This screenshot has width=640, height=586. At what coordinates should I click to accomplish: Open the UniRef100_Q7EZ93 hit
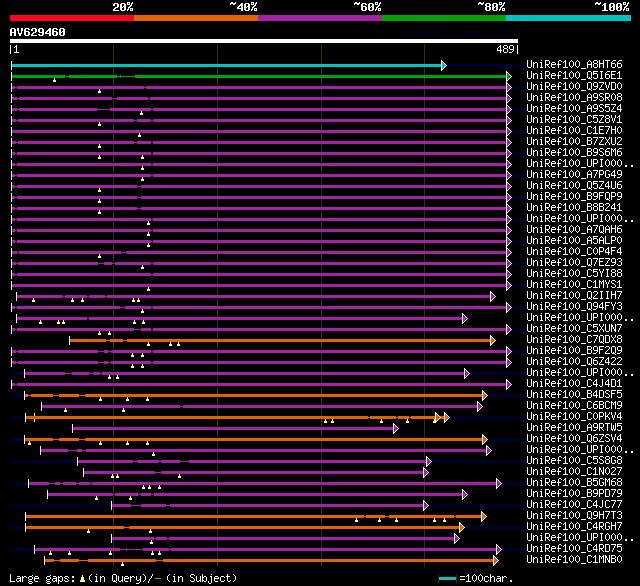pos(574,263)
